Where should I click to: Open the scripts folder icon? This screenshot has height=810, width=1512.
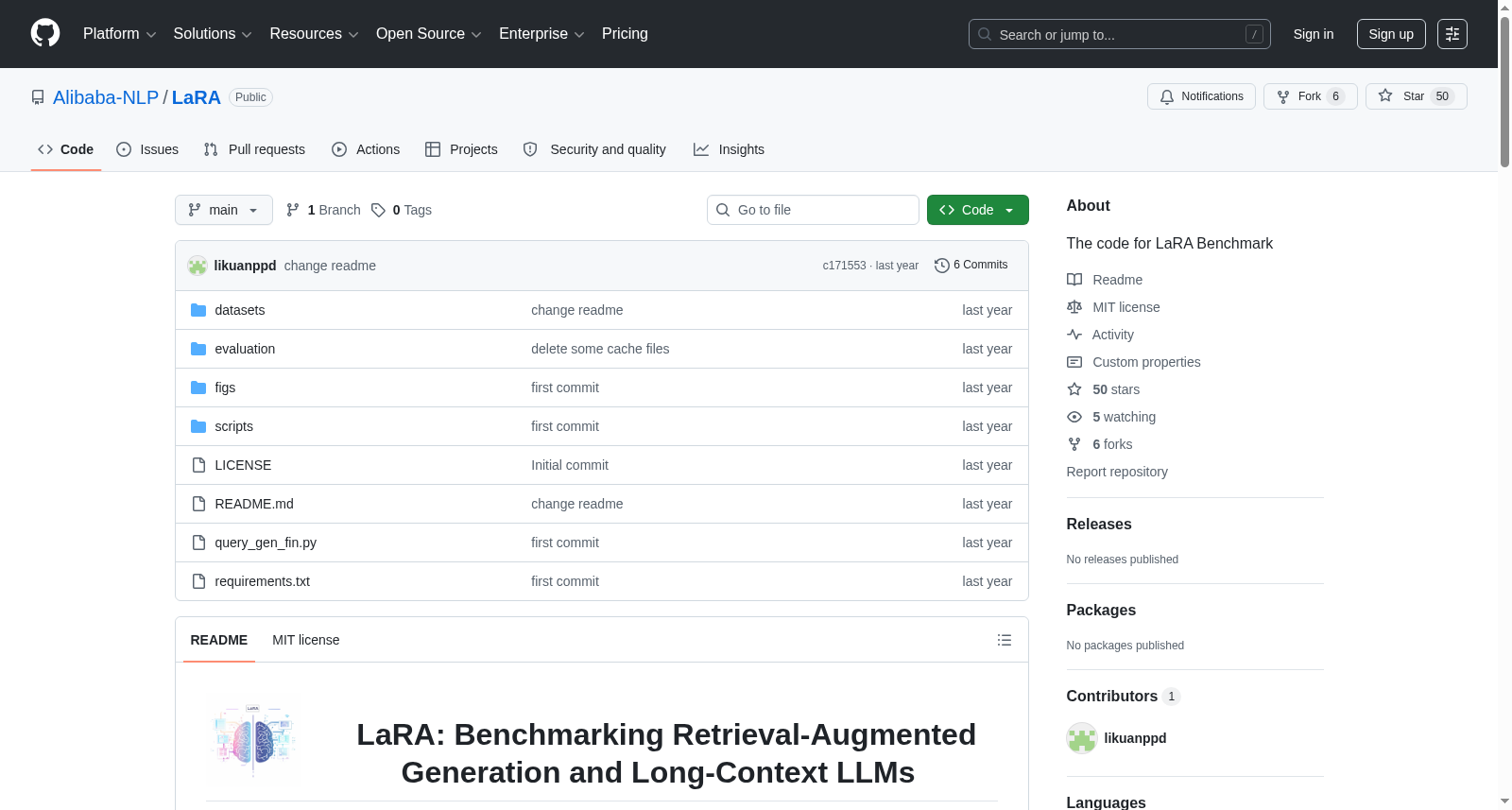tap(198, 426)
